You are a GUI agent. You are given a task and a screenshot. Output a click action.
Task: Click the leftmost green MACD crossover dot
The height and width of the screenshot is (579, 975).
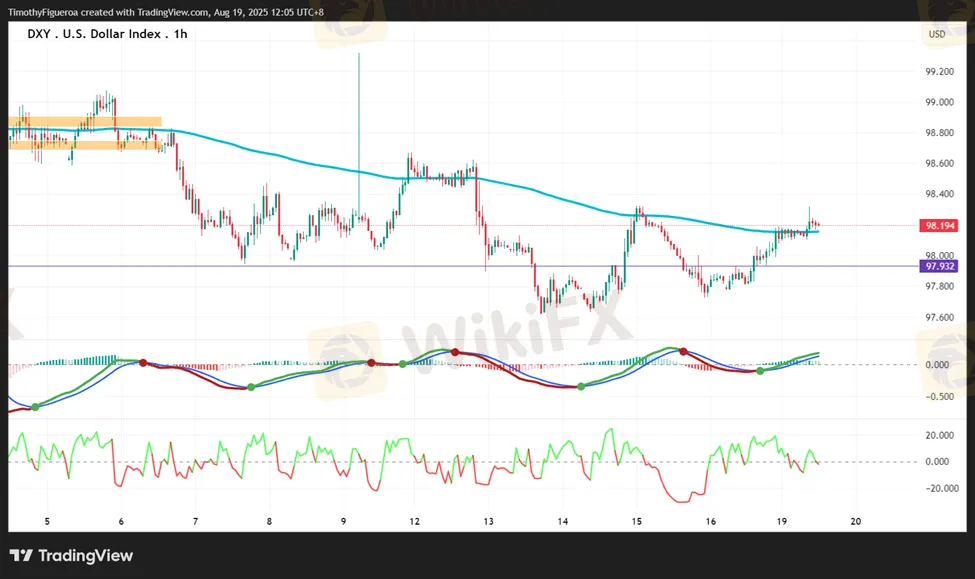pyautogui.click(x=36, y=406)
